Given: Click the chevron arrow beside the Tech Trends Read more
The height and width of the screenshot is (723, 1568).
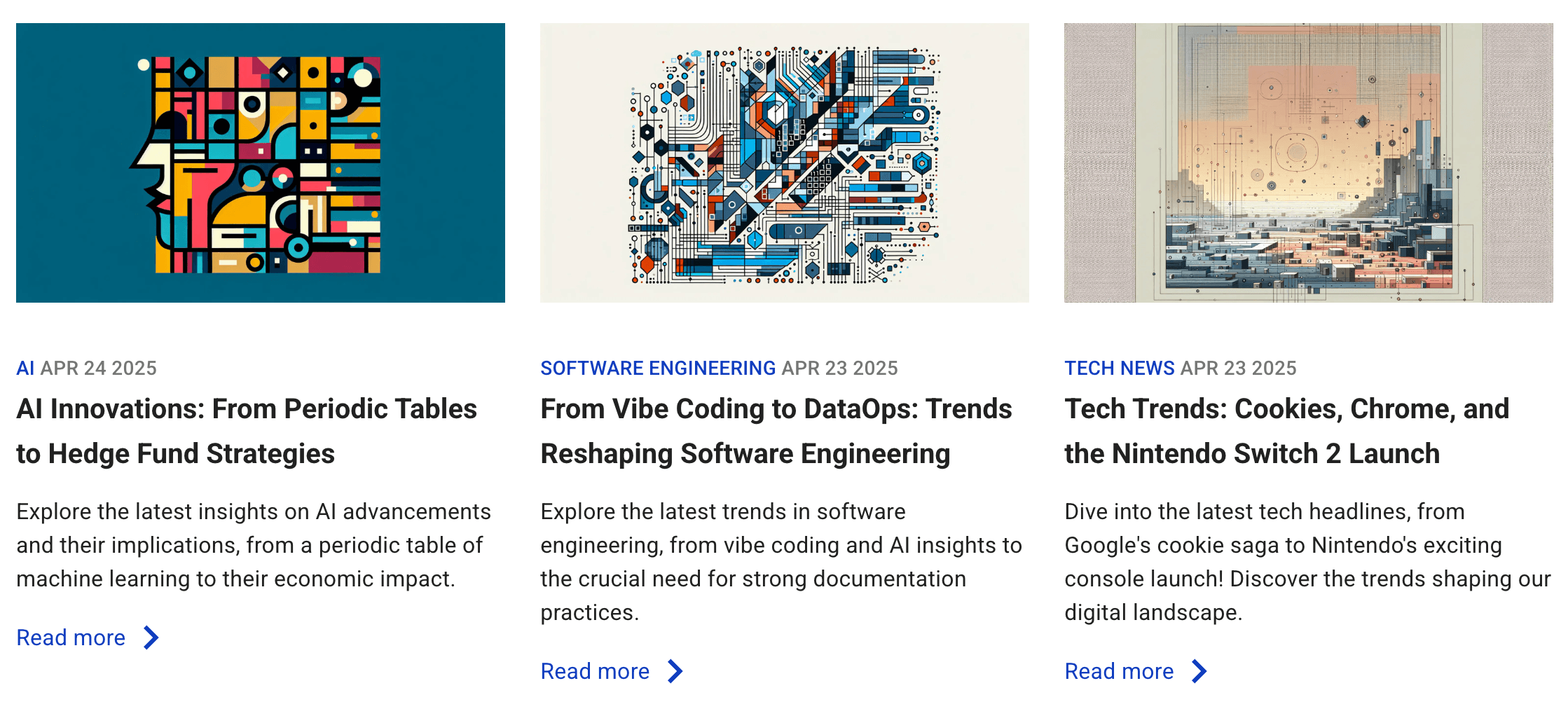Looking at the screenshot, I should pyautogui.click(x=1199, y=671).
